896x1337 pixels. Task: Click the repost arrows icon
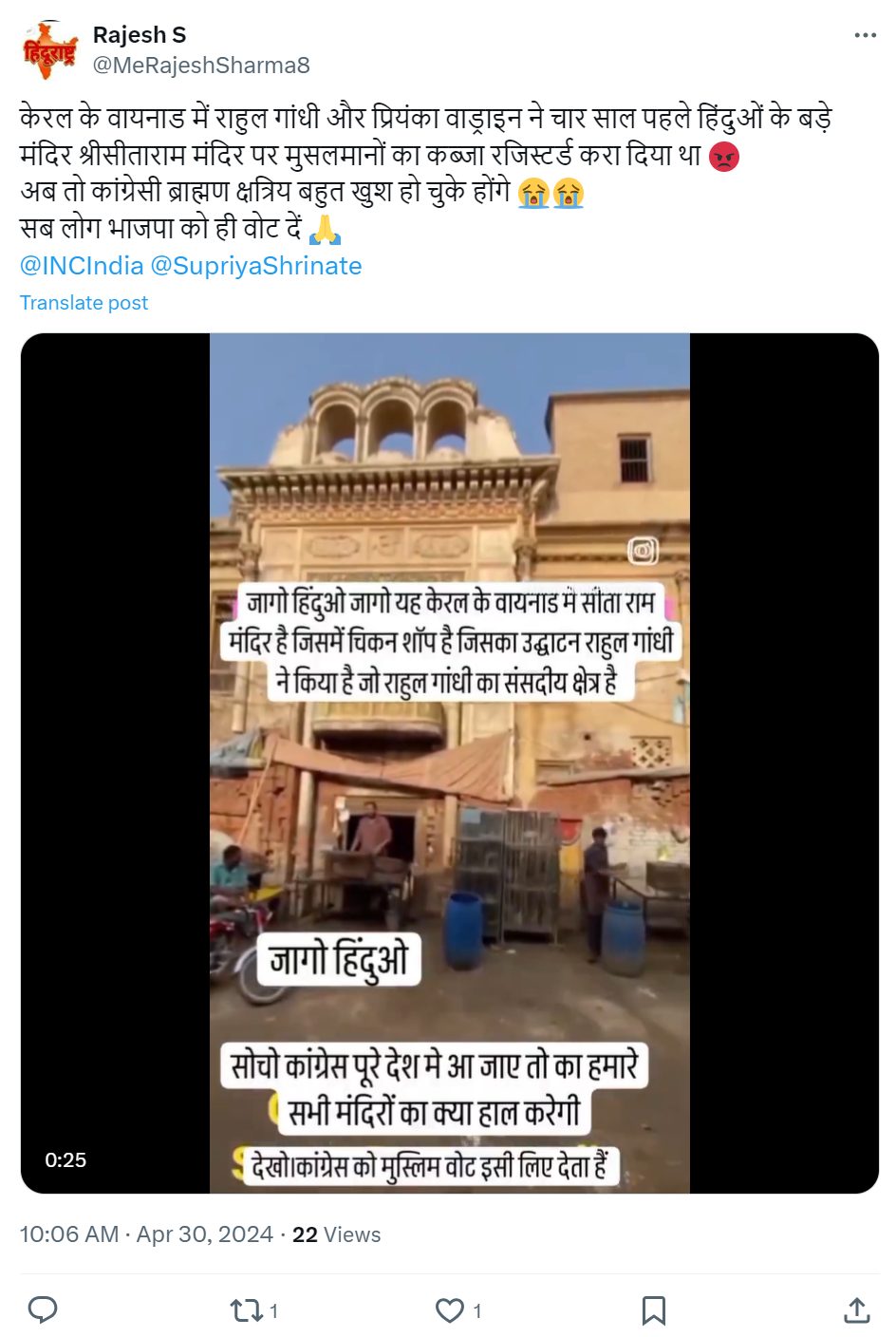[x=246, y=1311]
